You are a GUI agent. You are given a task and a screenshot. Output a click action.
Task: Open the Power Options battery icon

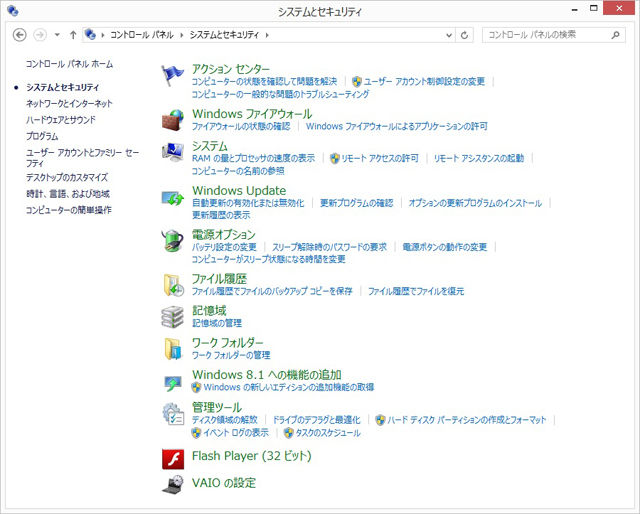(172, 241)
